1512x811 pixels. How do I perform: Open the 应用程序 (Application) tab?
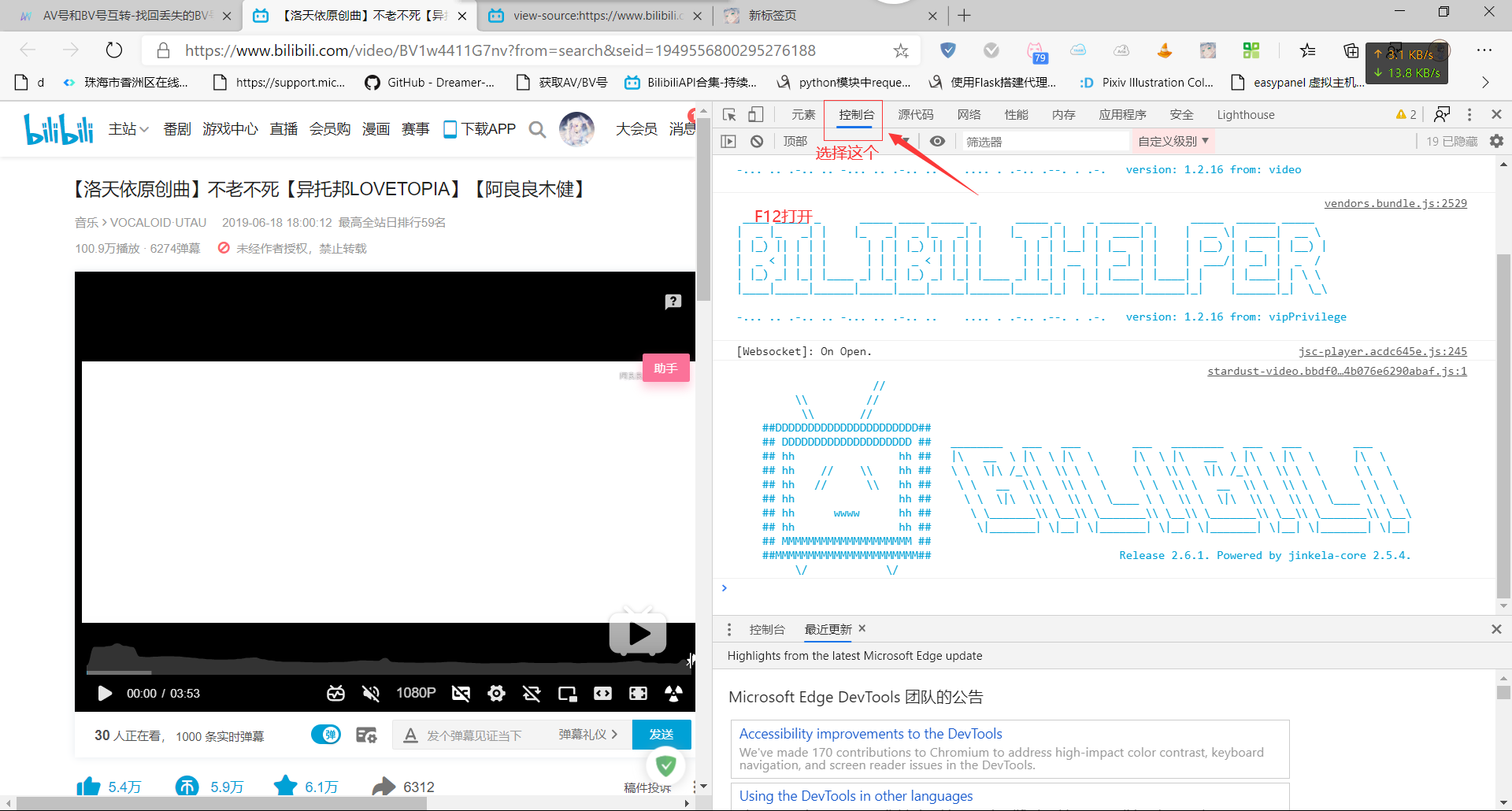click(1122, 115)
